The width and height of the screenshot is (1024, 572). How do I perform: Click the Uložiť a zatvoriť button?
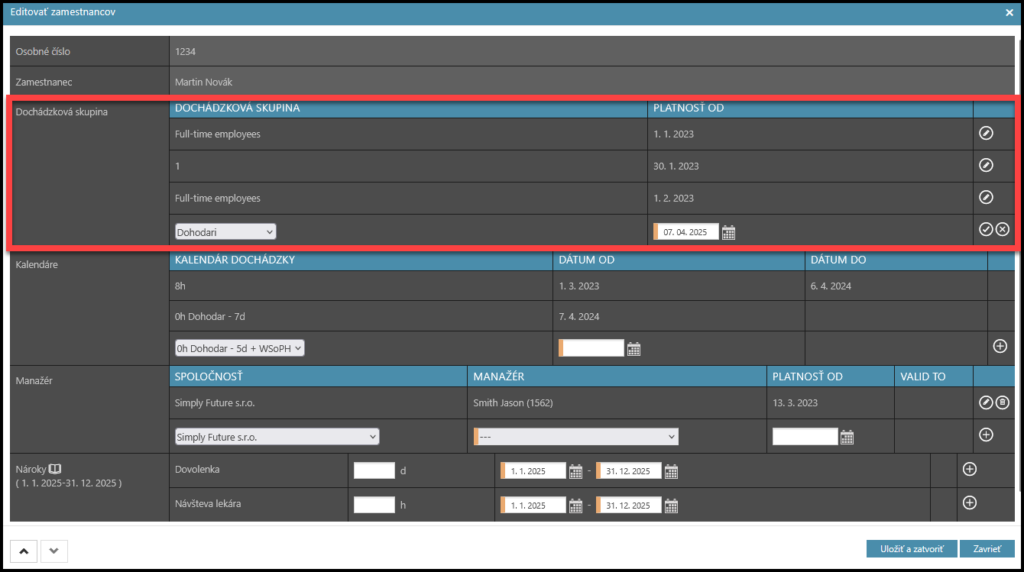coord(910,549)
